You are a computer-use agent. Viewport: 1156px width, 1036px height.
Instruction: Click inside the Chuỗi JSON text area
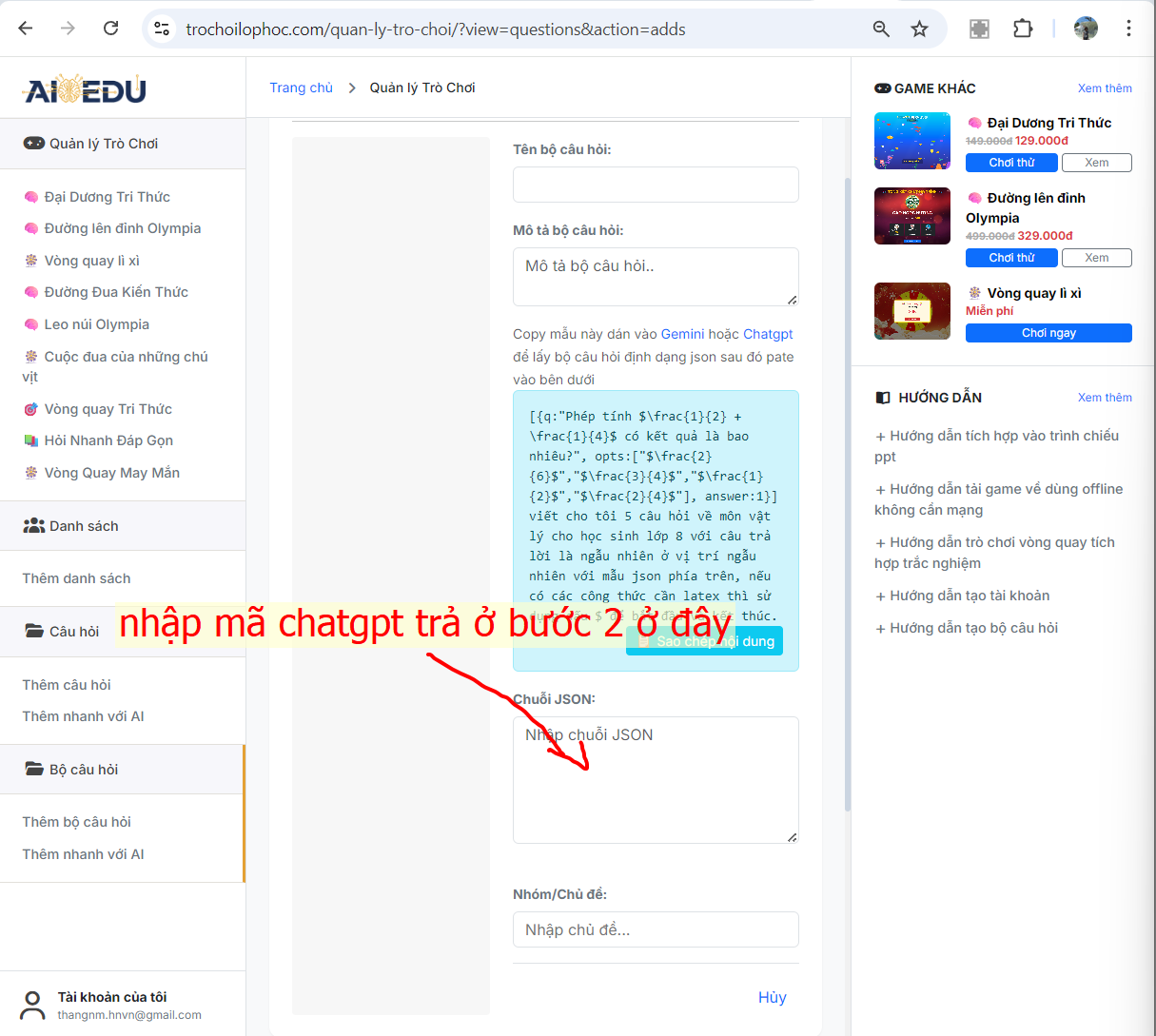click(656, 780)
